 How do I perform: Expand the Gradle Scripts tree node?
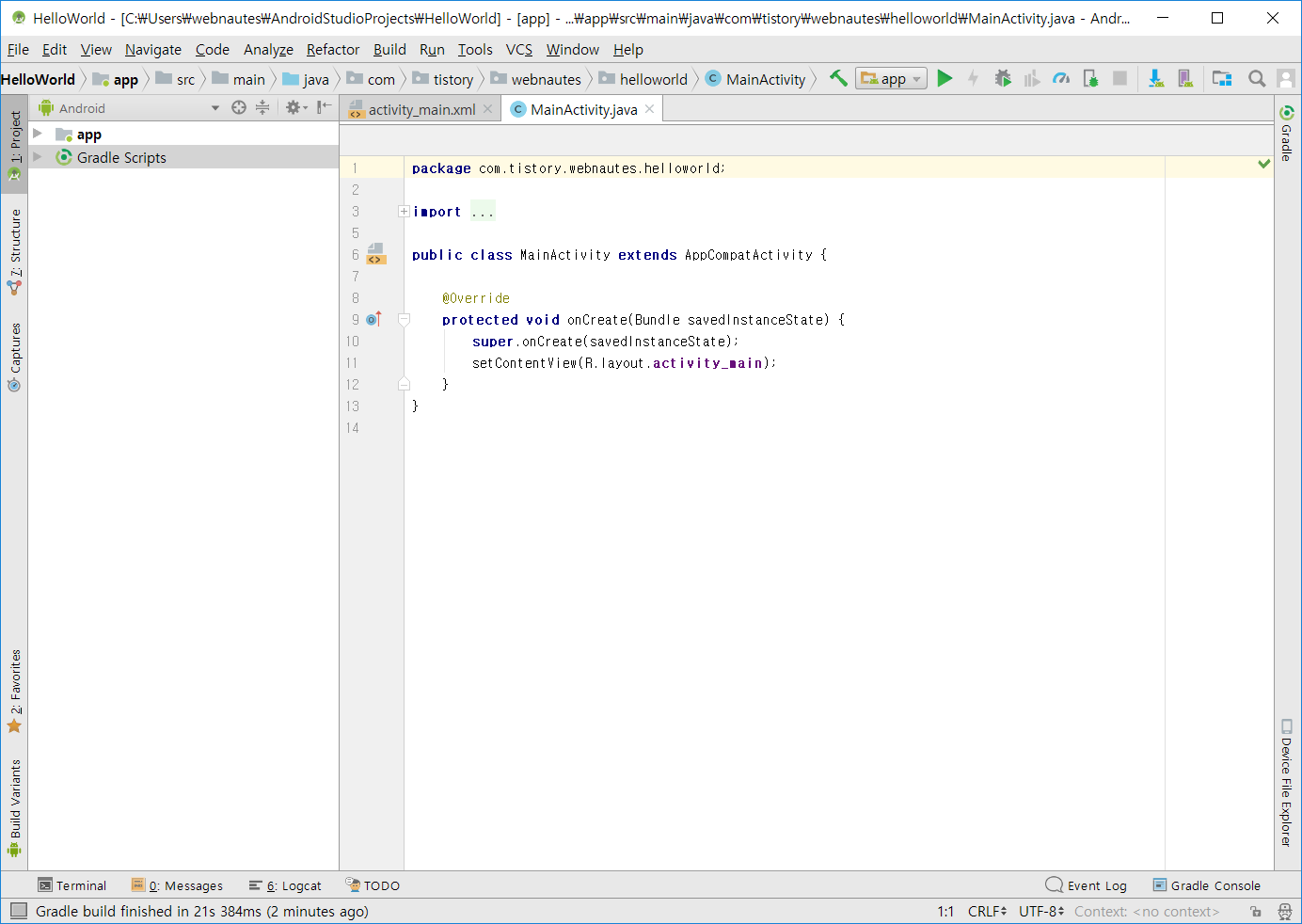click(x=38, y=157)
